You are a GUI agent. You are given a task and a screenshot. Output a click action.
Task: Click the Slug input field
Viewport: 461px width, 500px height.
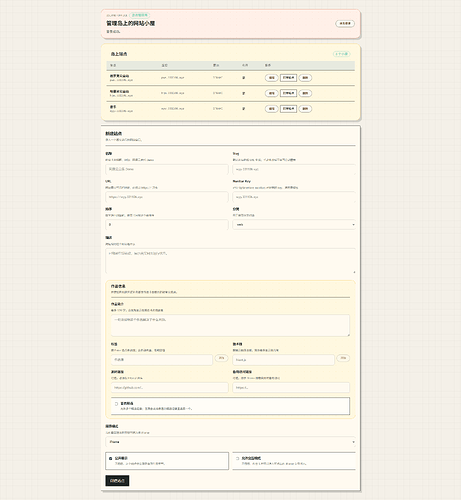coord(294,169)
